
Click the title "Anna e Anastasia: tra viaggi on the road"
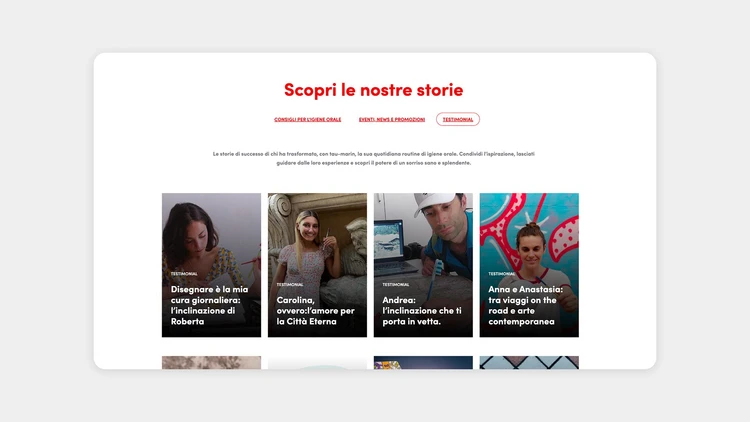[x=526, y=305]
